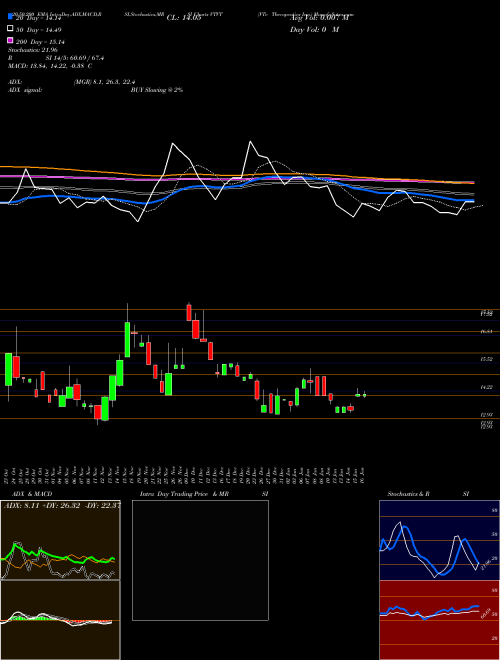Click the highest red candlestick at the December peak
Image resolution: width=500 pixels, height=660 pixels.
[189, 313]
